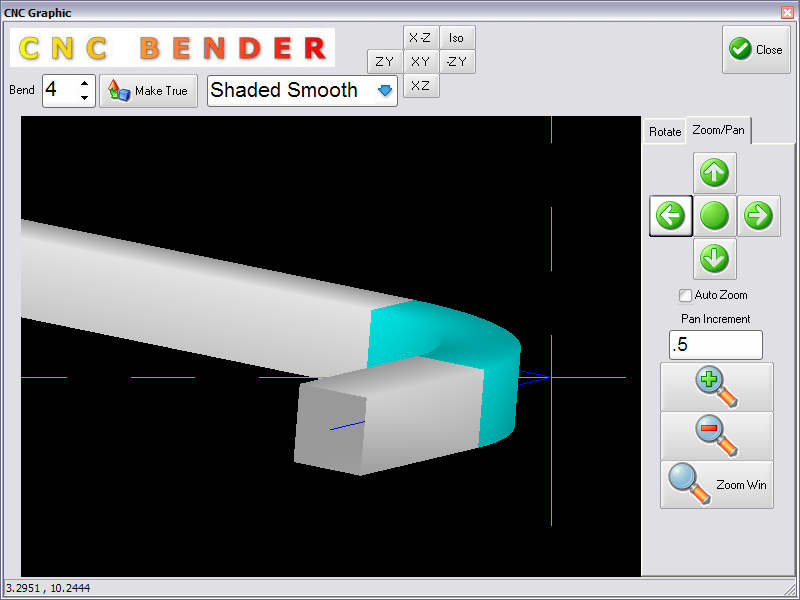Click the Make True button
Image resolution: width=800 pixels, height=600 pixels.
pos(149,90)
